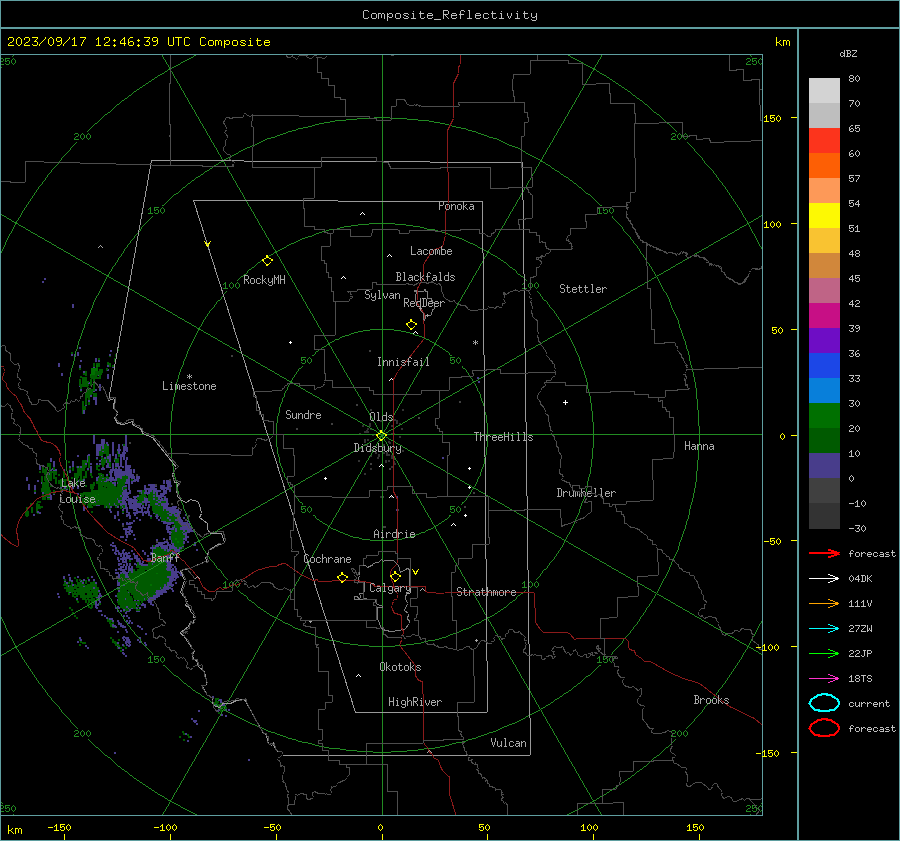
Task: Click the Didsbury label
Action: [x=377, y=448]
